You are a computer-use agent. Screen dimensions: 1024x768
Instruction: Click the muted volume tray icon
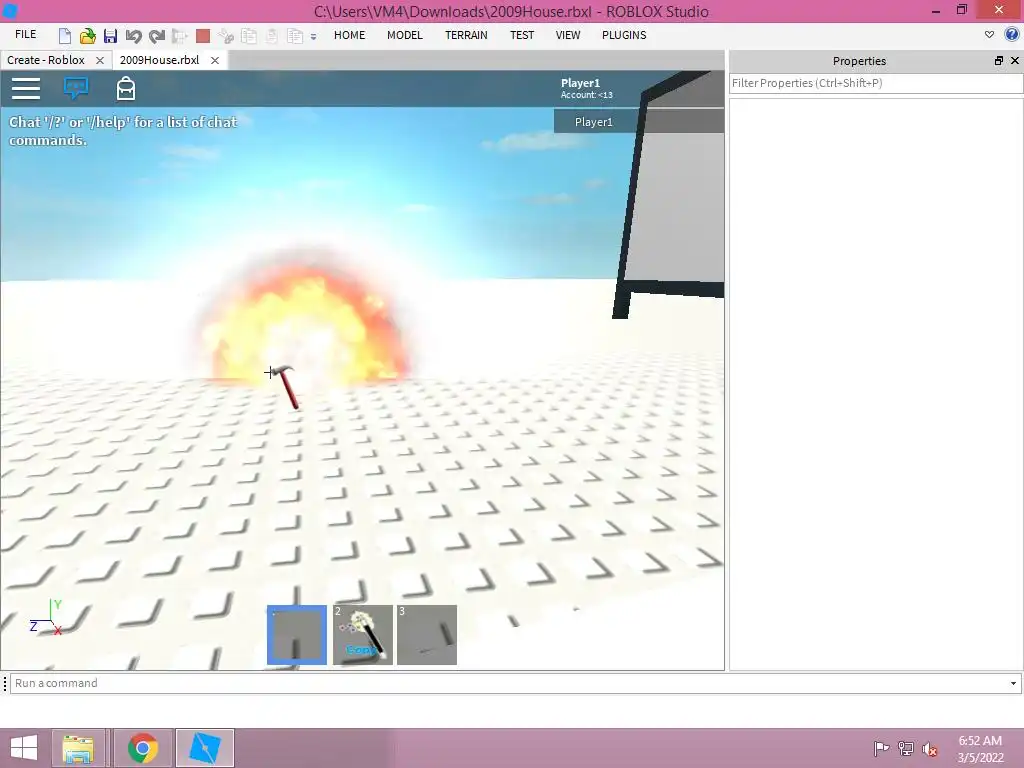tap(930, 749)
